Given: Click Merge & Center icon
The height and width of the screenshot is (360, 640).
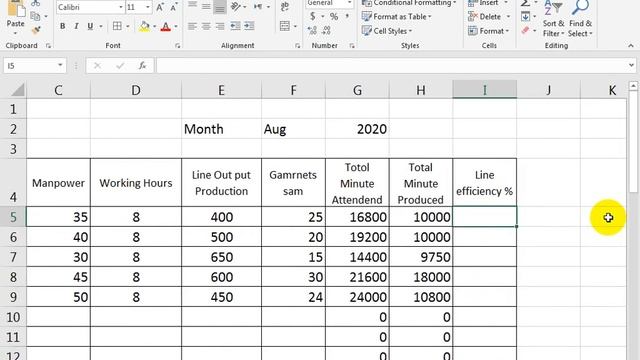Looking at the screenshot, I should (x=285, y=27).
